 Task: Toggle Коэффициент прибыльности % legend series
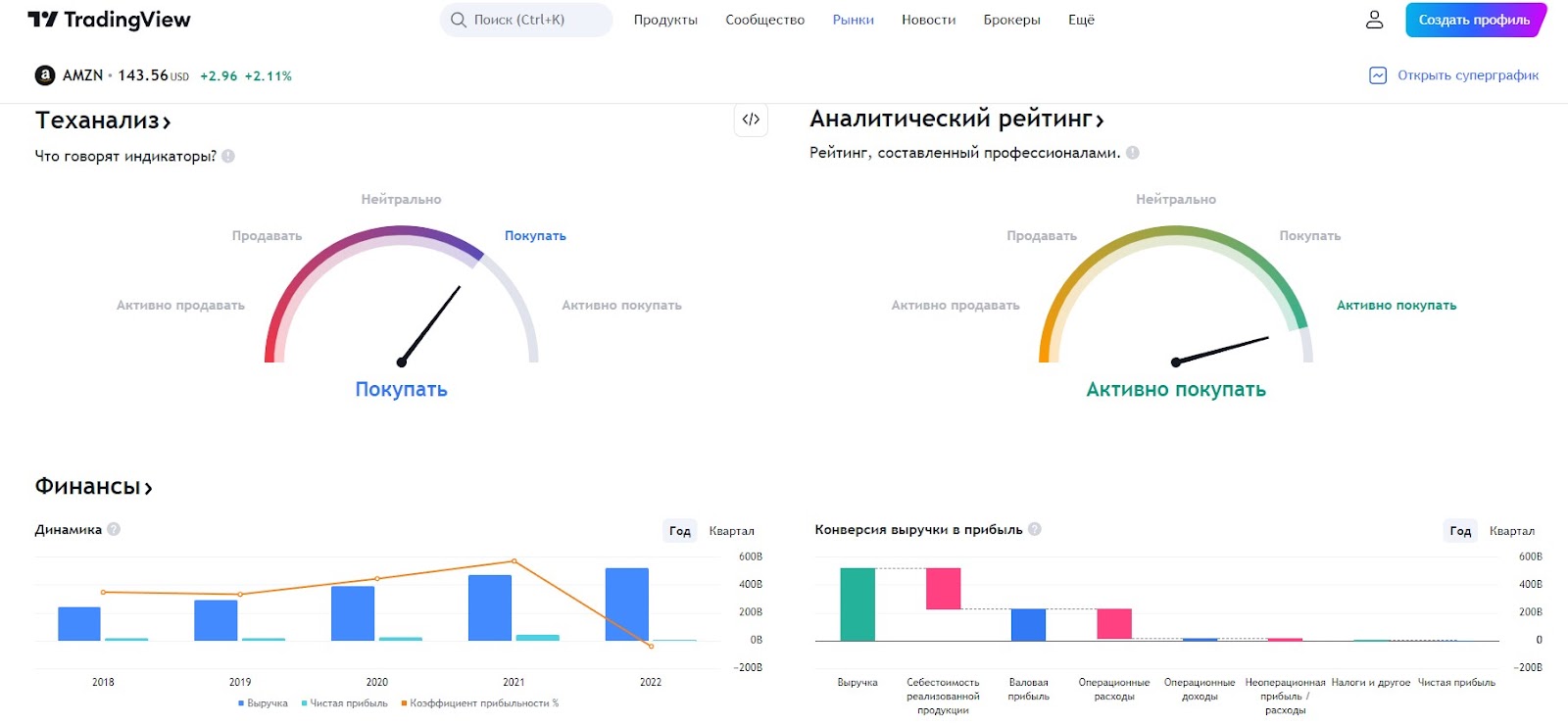pyautogui.click(x=479, y=703)
